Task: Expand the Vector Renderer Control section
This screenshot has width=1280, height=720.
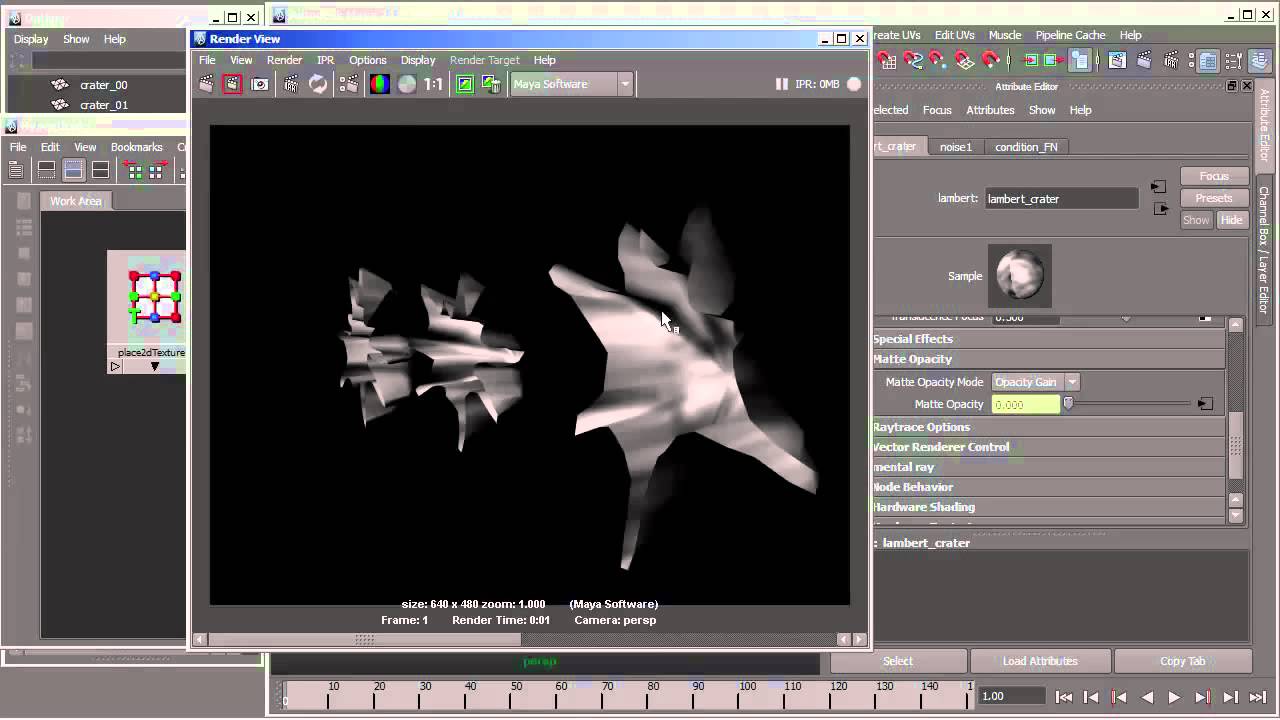Action: point(1048,447)
